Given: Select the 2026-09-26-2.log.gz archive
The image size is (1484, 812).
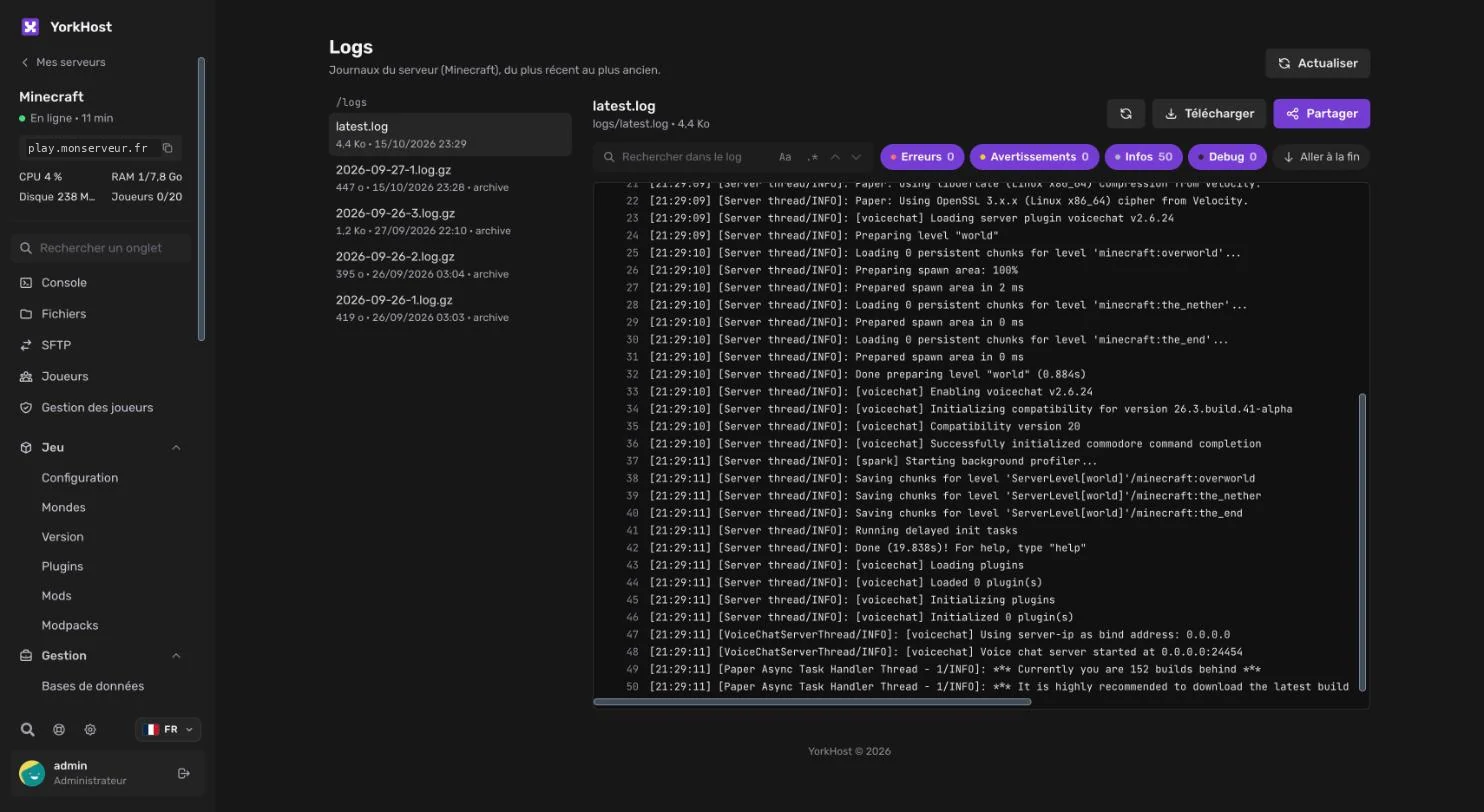Looking at the screenshot, I should pyautogui.click(x=450, y=265).
